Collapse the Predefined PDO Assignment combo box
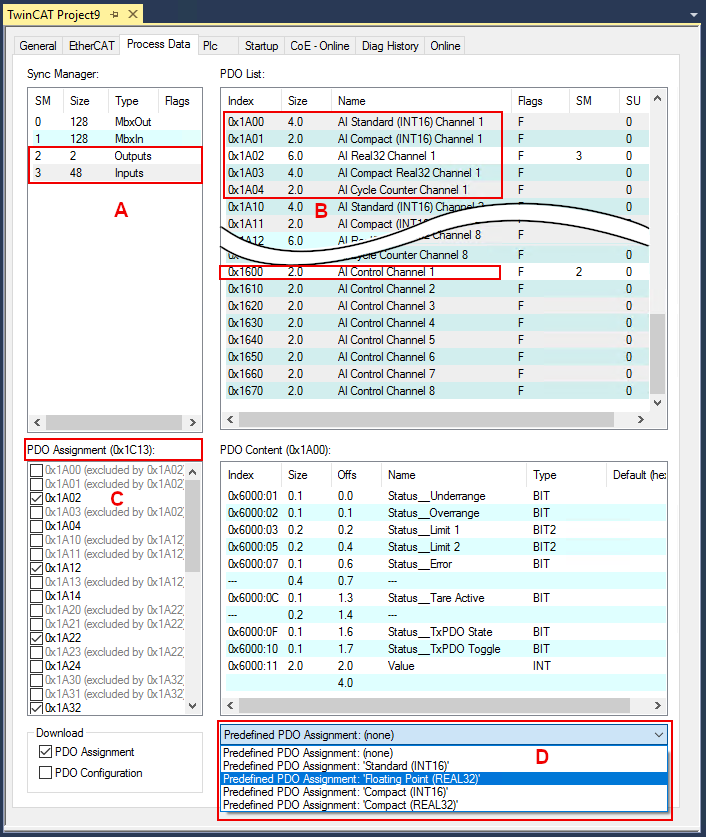The height and width of the screenshot is (837, 706). [659, 735]
